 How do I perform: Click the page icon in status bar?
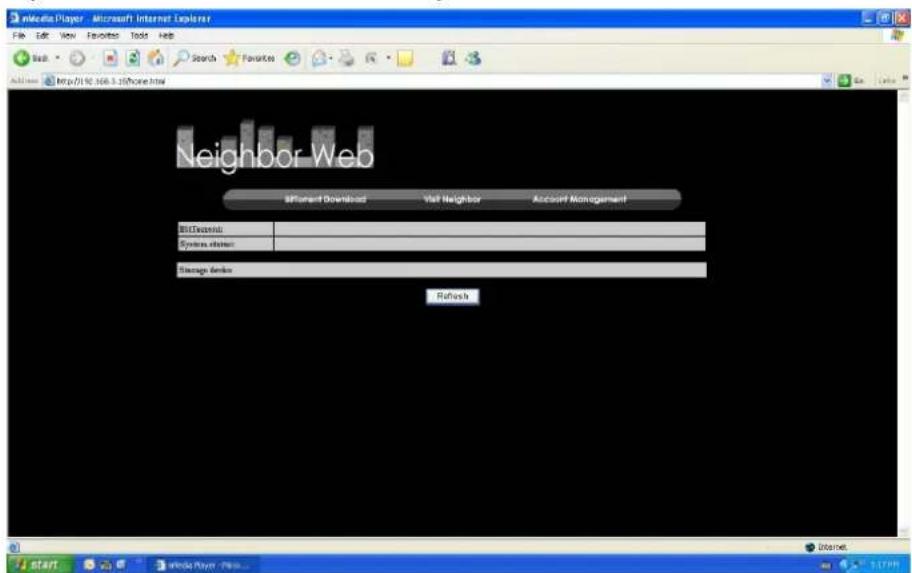[15, 547]
